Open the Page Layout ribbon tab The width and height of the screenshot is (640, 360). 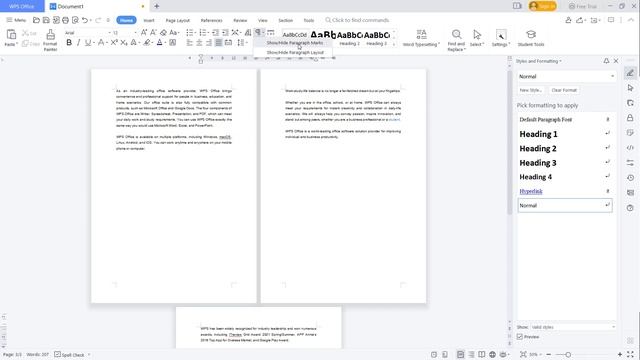(x=178, y=20)
